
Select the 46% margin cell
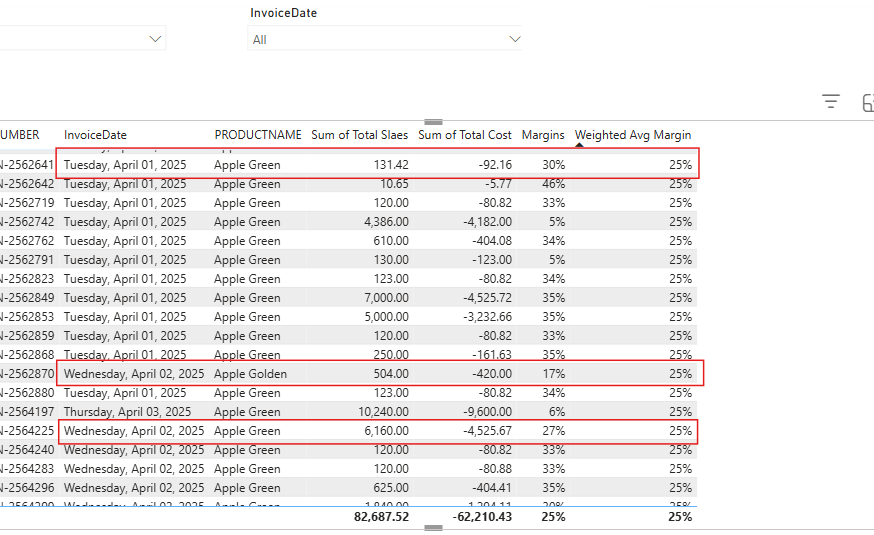coord(553,184)
